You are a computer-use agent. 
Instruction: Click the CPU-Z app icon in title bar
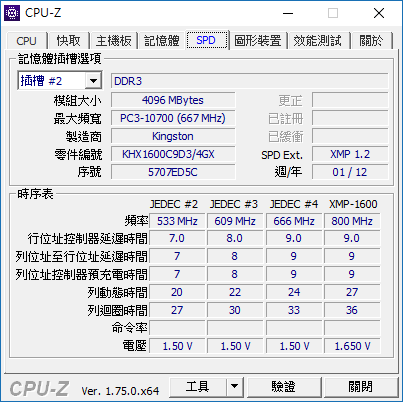click(12, 13)
